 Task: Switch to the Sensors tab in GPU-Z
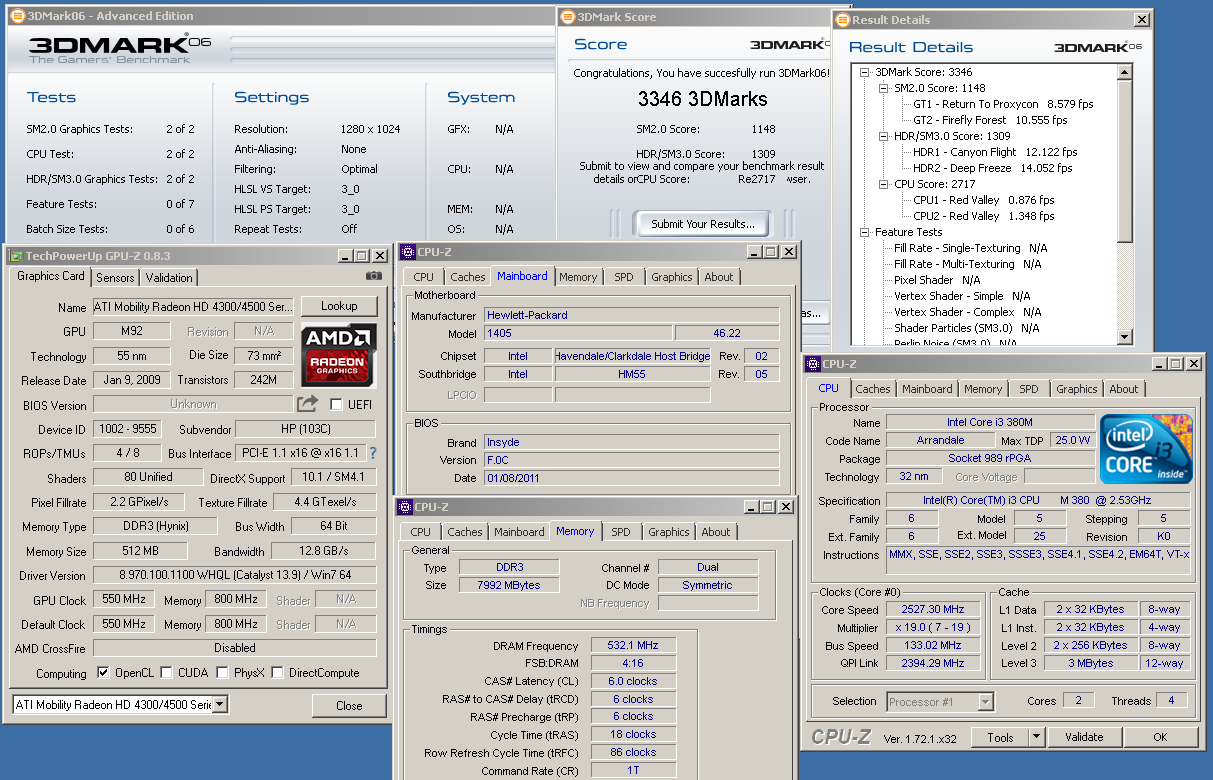[x=115, y=278]
